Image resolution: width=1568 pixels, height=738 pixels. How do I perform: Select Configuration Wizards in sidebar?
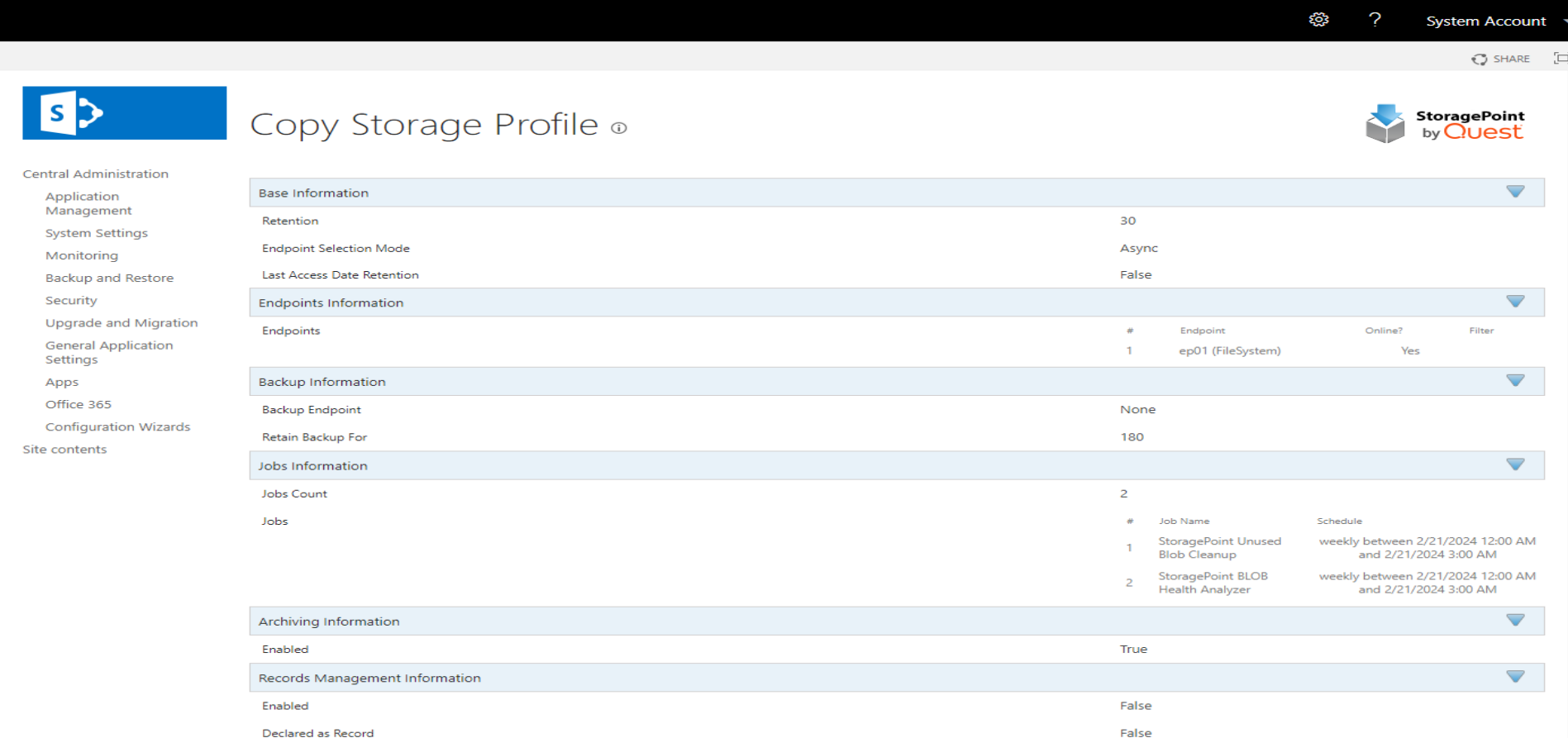117,426
